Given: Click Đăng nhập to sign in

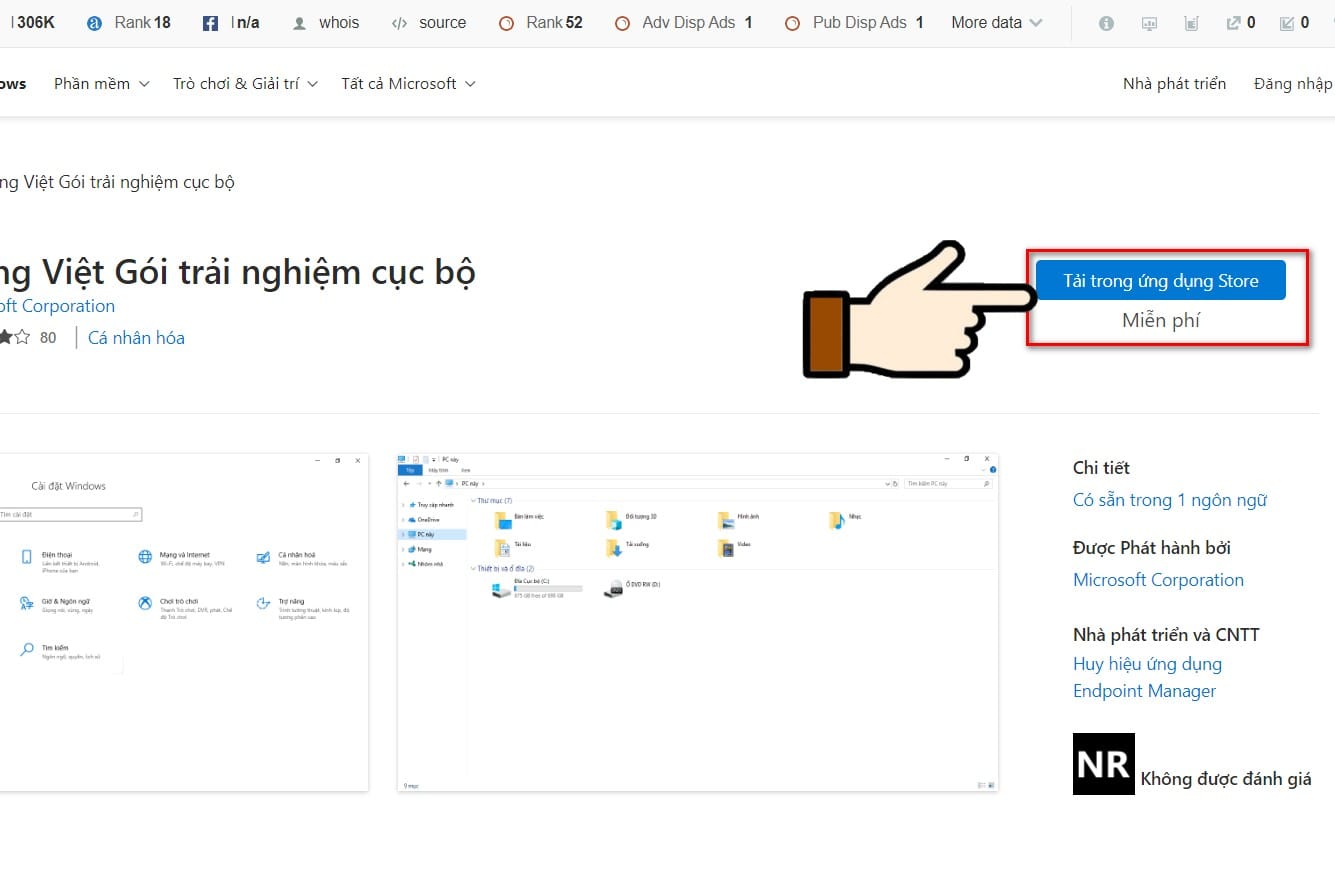Looking at the screenshot, I should point(1293,84).
